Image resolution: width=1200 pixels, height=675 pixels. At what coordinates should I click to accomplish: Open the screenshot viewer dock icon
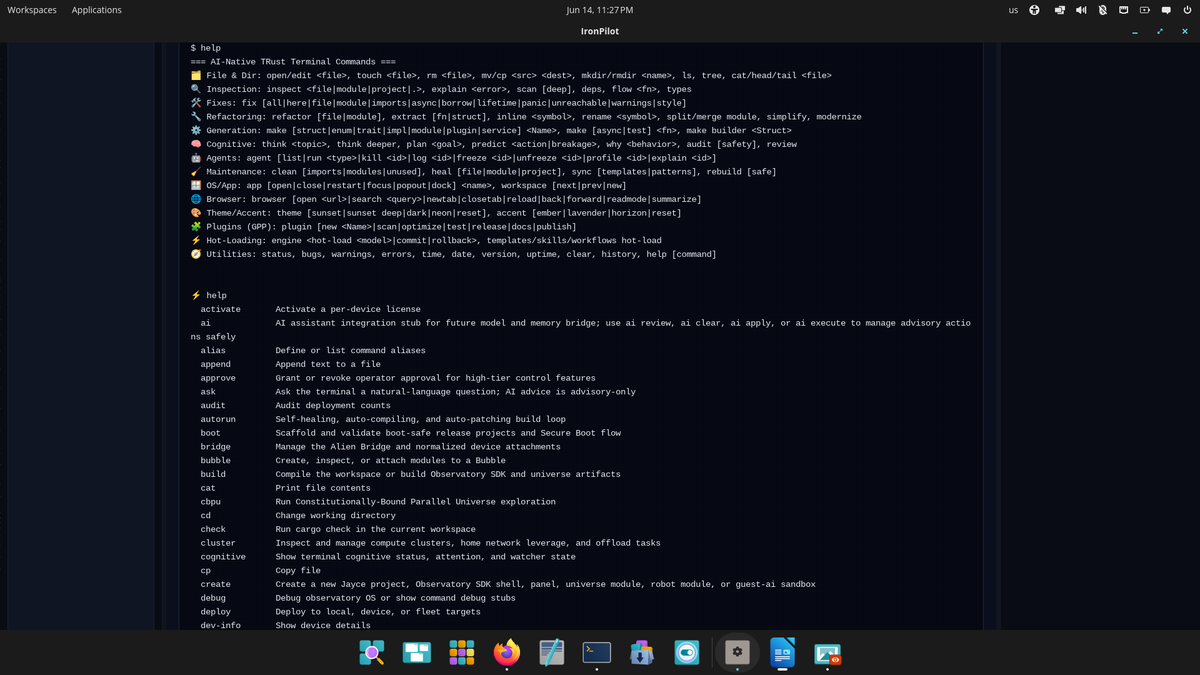coord(827,654)
